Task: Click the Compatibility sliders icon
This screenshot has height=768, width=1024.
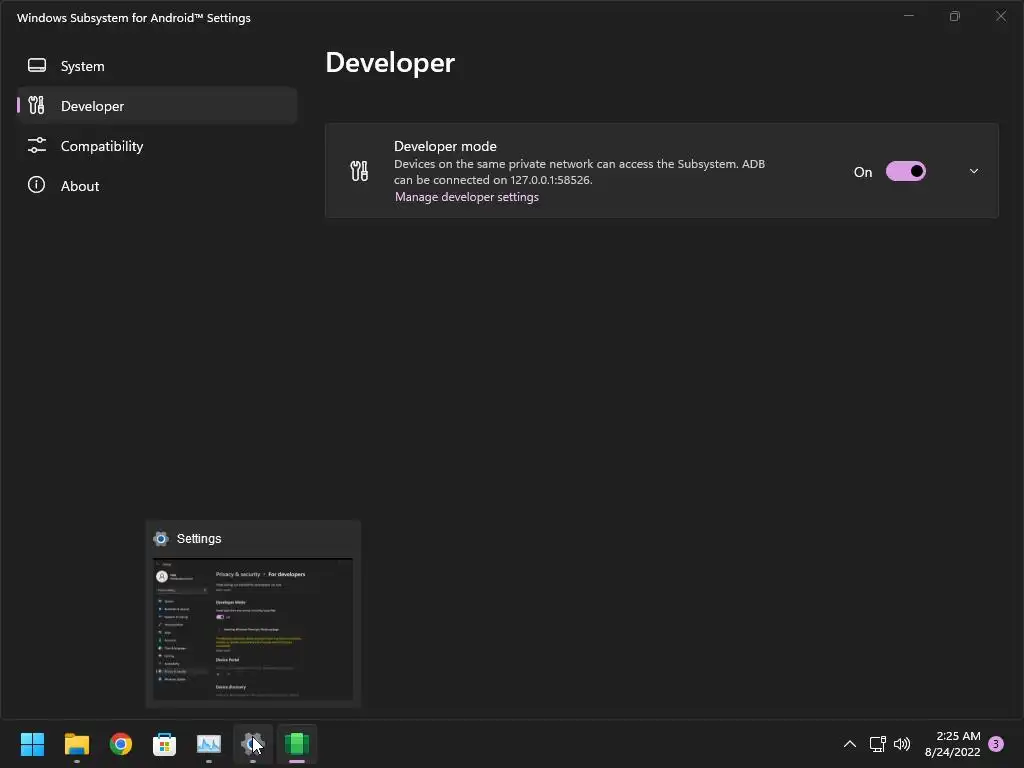Action: [37, 145]
